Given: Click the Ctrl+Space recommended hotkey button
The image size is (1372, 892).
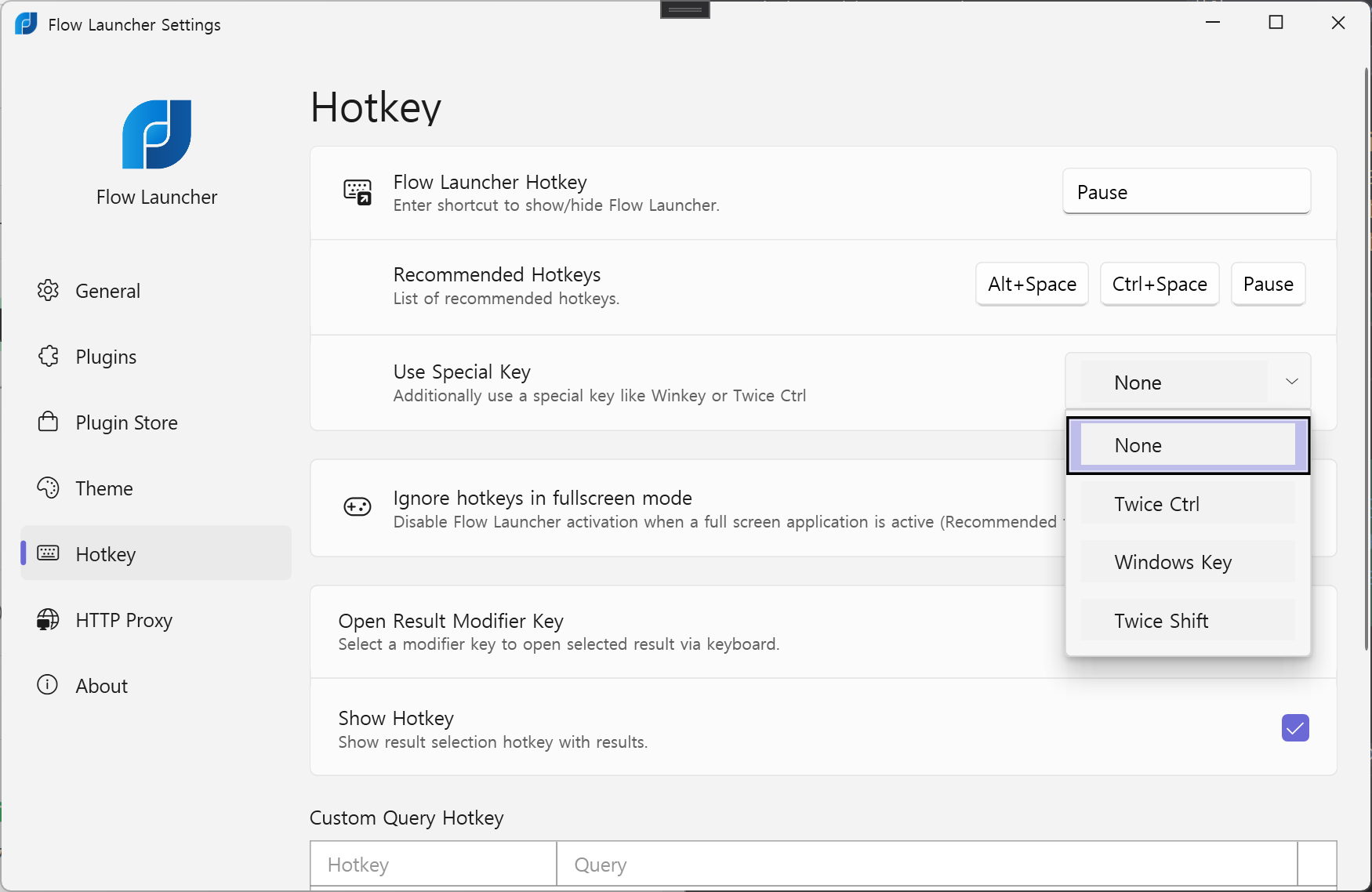Looking at the screenshot, I should coord(1160,284).
